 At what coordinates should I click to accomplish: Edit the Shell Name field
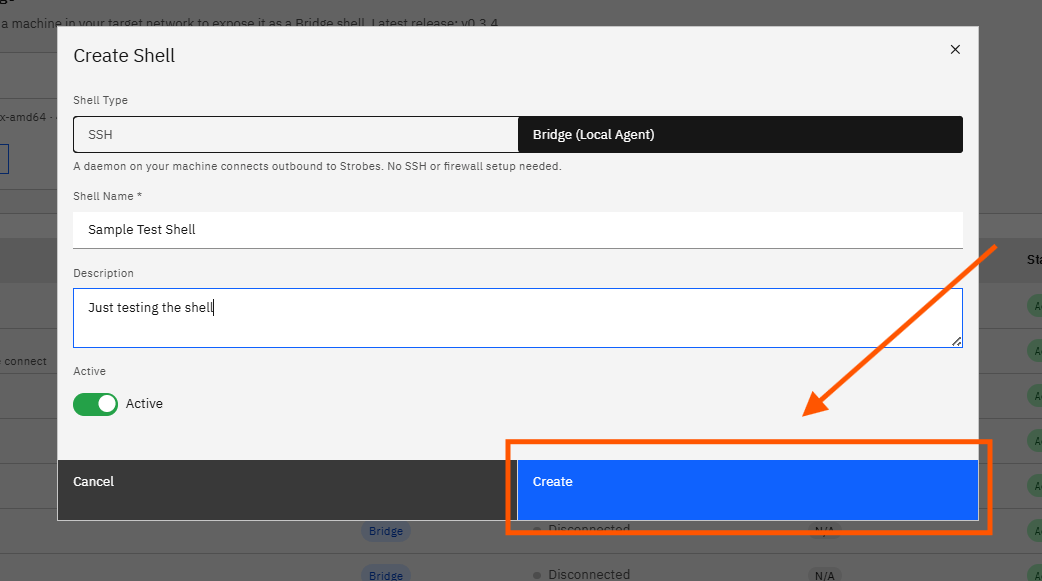coord(518,230)
